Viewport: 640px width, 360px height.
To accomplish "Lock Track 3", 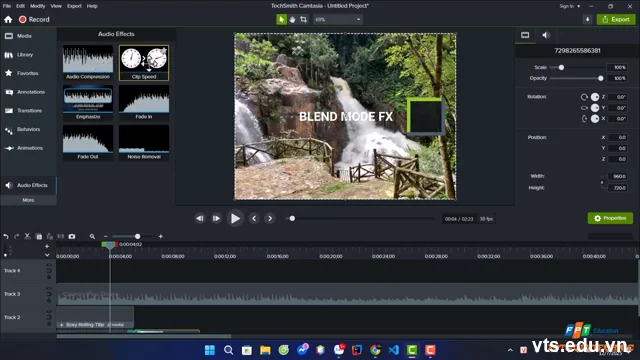I will tap(49, 300).
